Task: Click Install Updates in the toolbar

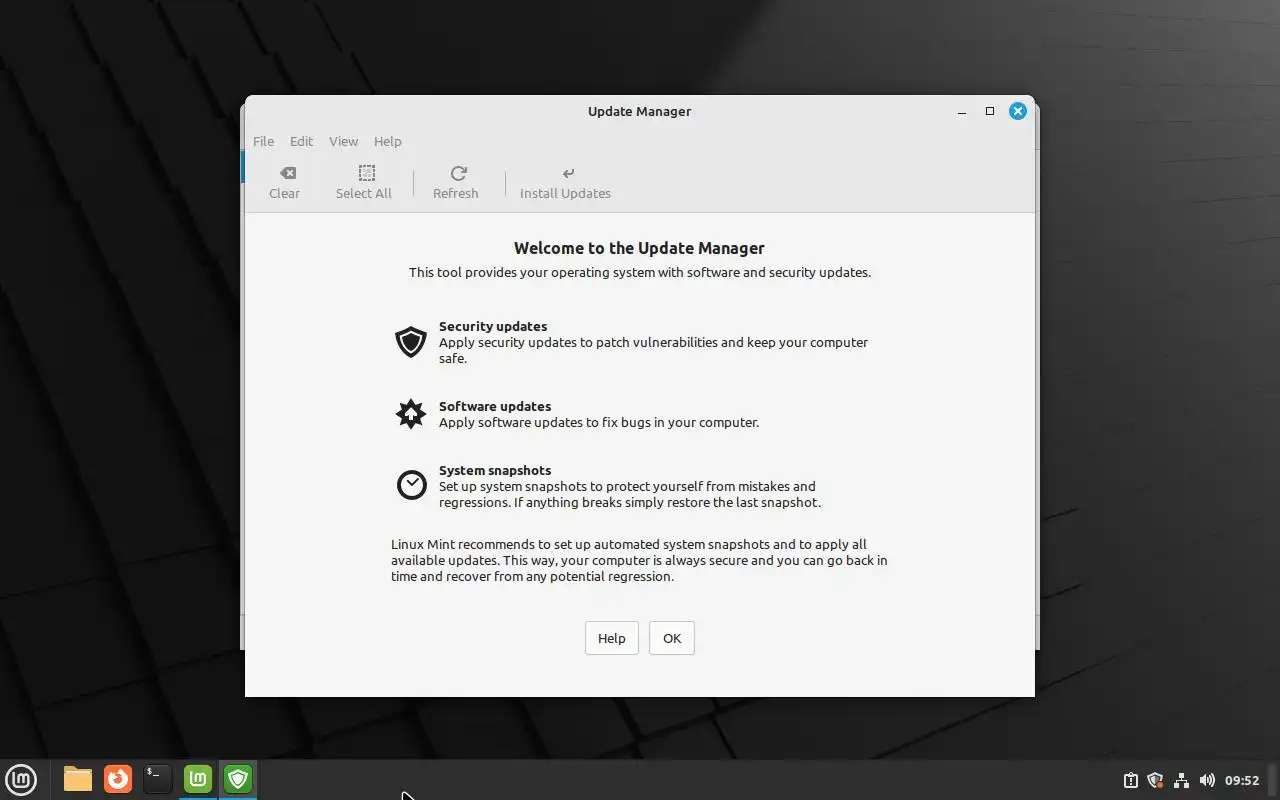Action: [566, 183]
